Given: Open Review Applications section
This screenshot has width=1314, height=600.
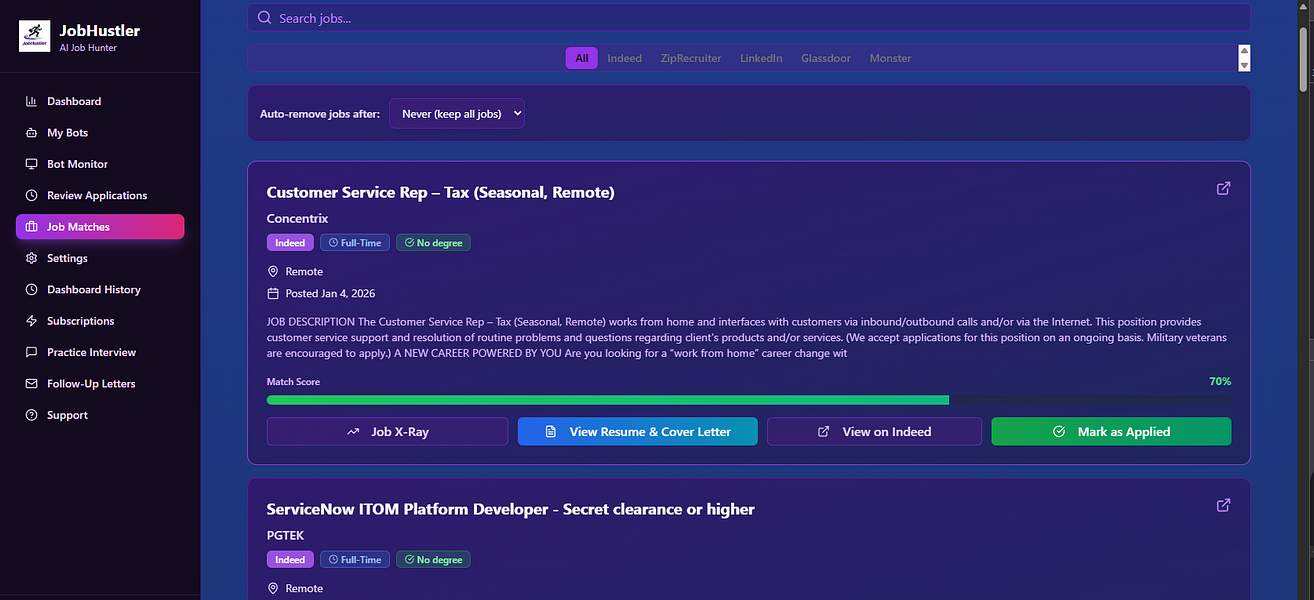Looking at the screenshot, I should pos(100,195).
